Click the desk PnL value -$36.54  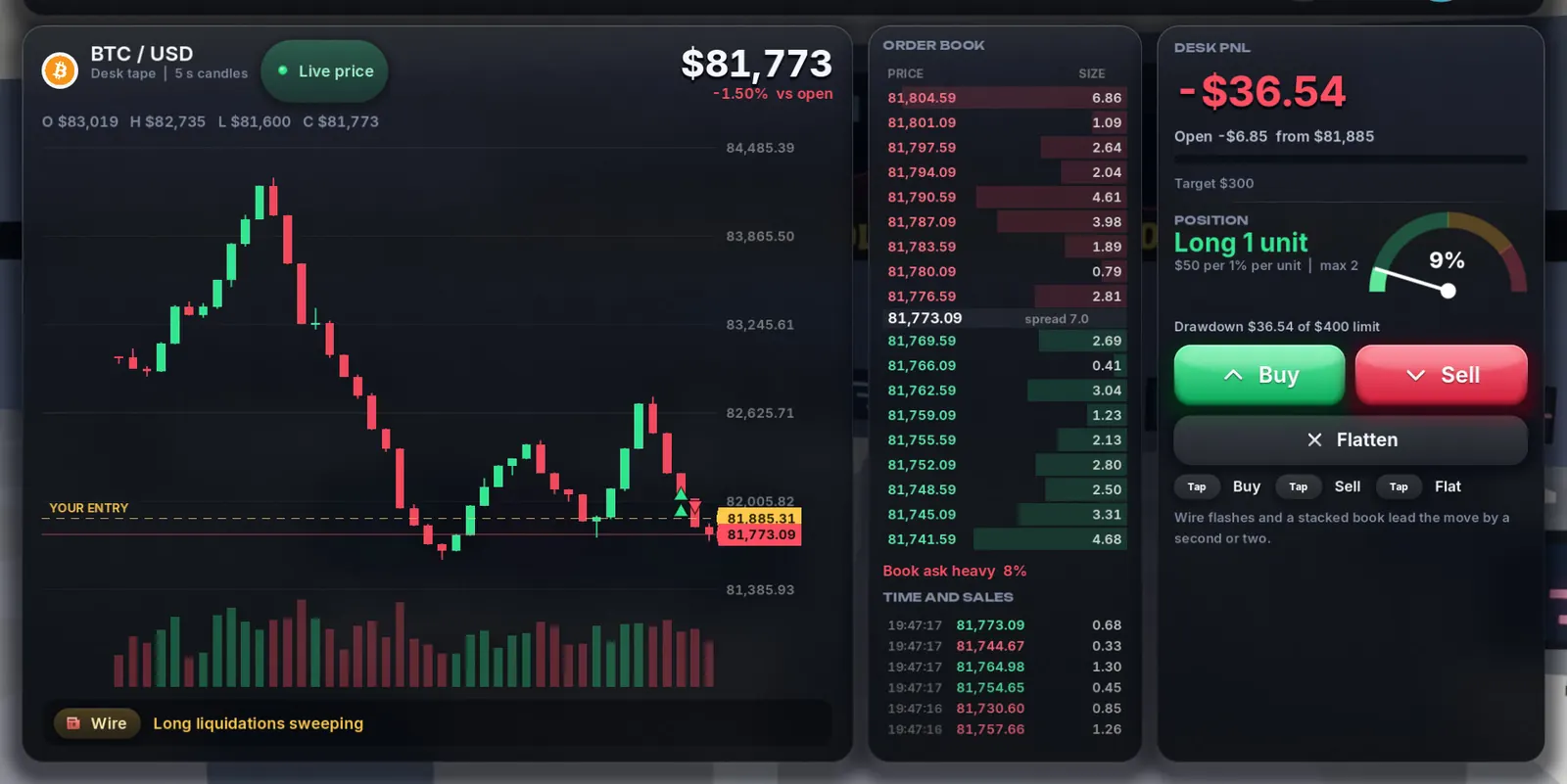(x=1261, y=92)
